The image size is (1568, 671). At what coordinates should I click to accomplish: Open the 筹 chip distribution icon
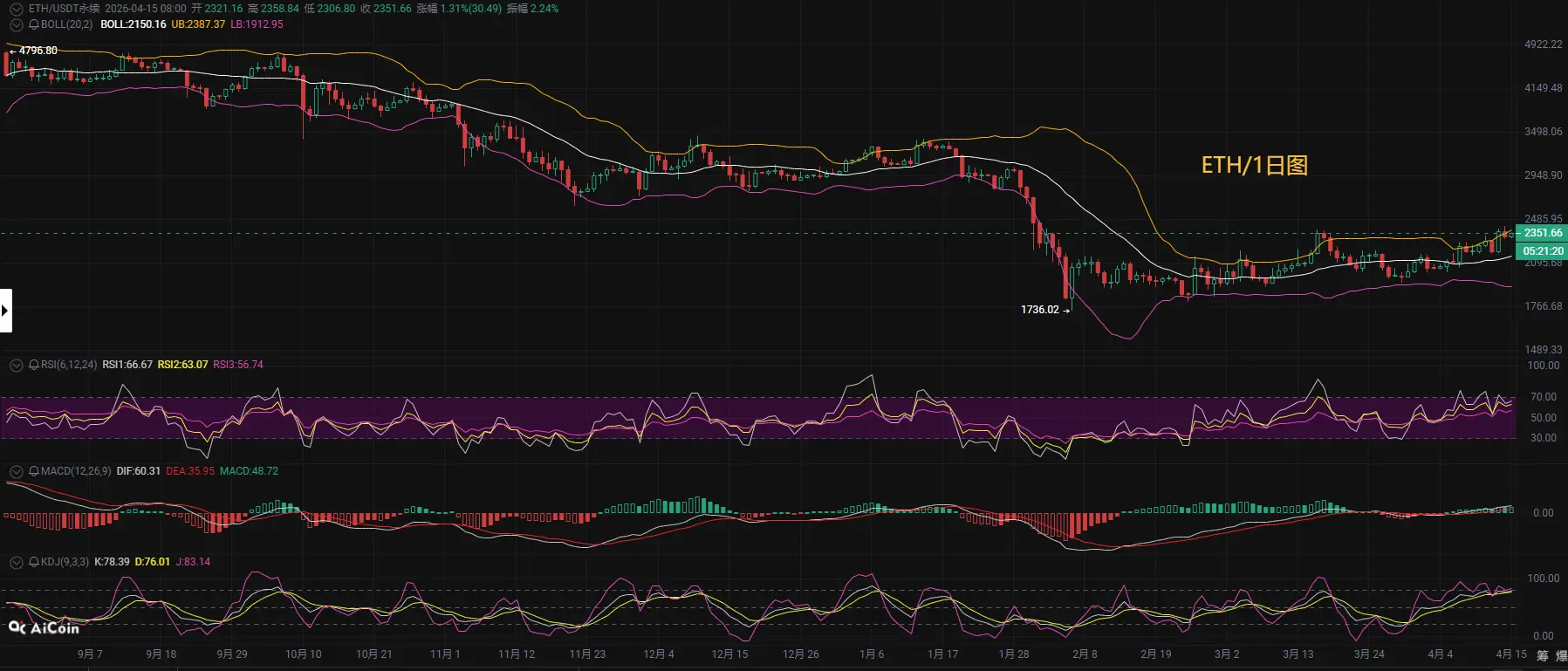point(1542,655)
